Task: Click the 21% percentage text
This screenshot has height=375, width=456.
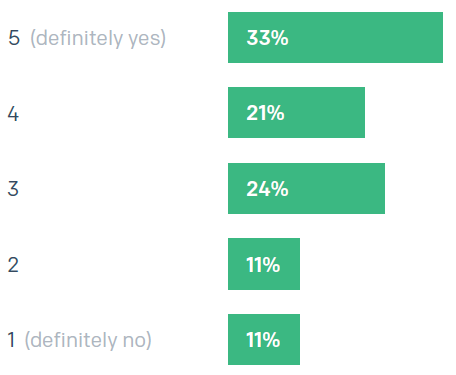Action: click(265, 113)
